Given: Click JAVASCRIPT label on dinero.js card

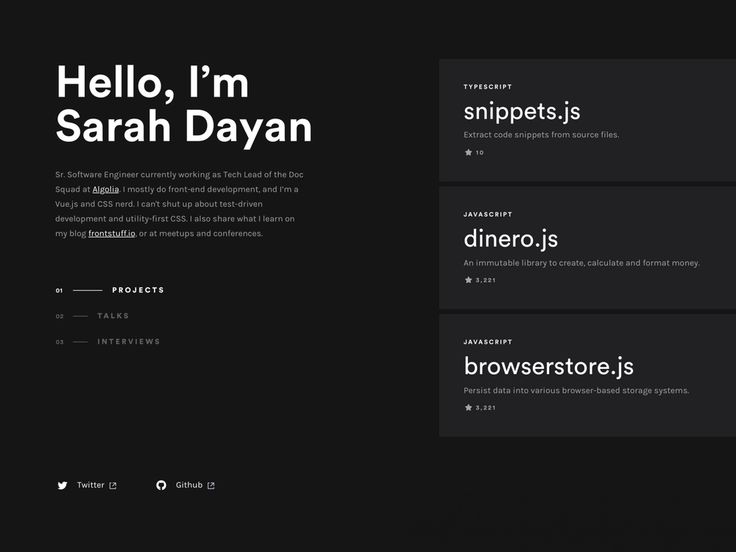Looking at the screenshot, I should pyautogui.click(x=488, y=215).
